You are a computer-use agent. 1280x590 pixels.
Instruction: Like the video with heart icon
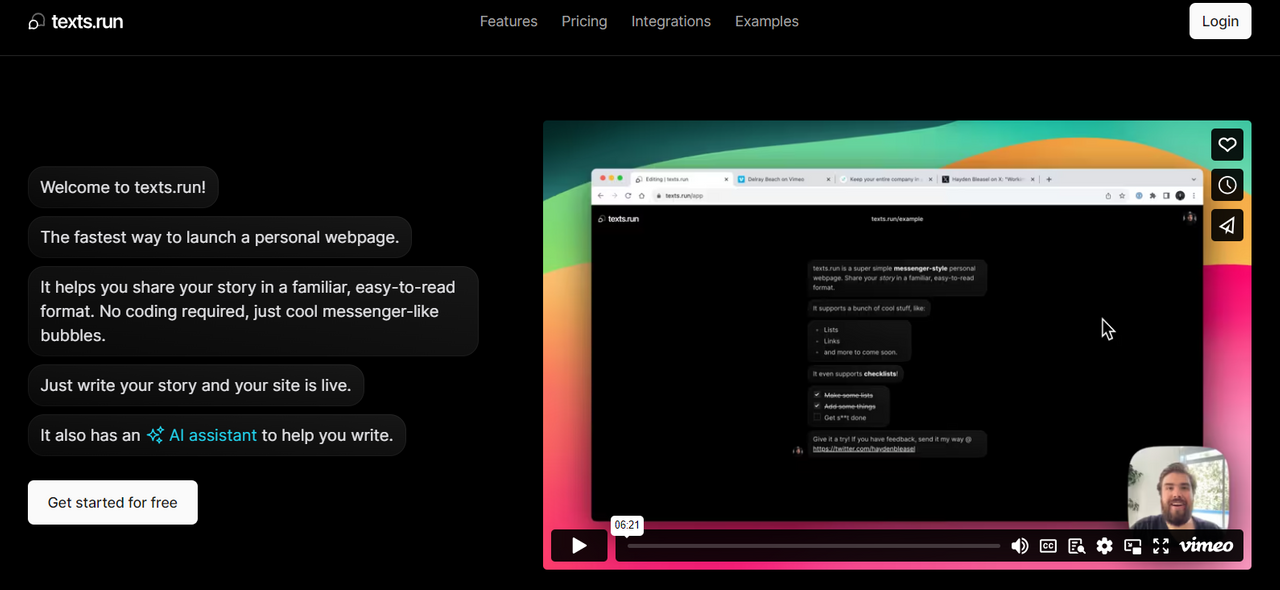coord(1227,145)
